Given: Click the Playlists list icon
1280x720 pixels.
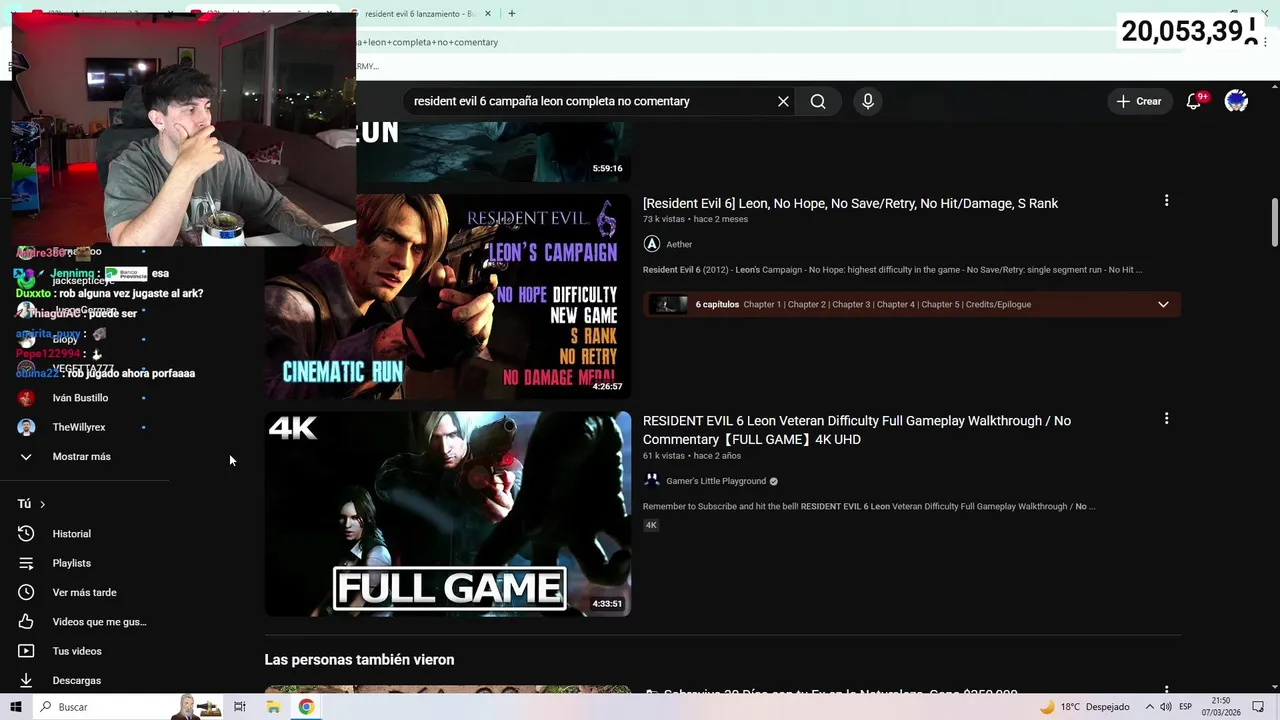Looking at the screenshot, I should [26, 563].
